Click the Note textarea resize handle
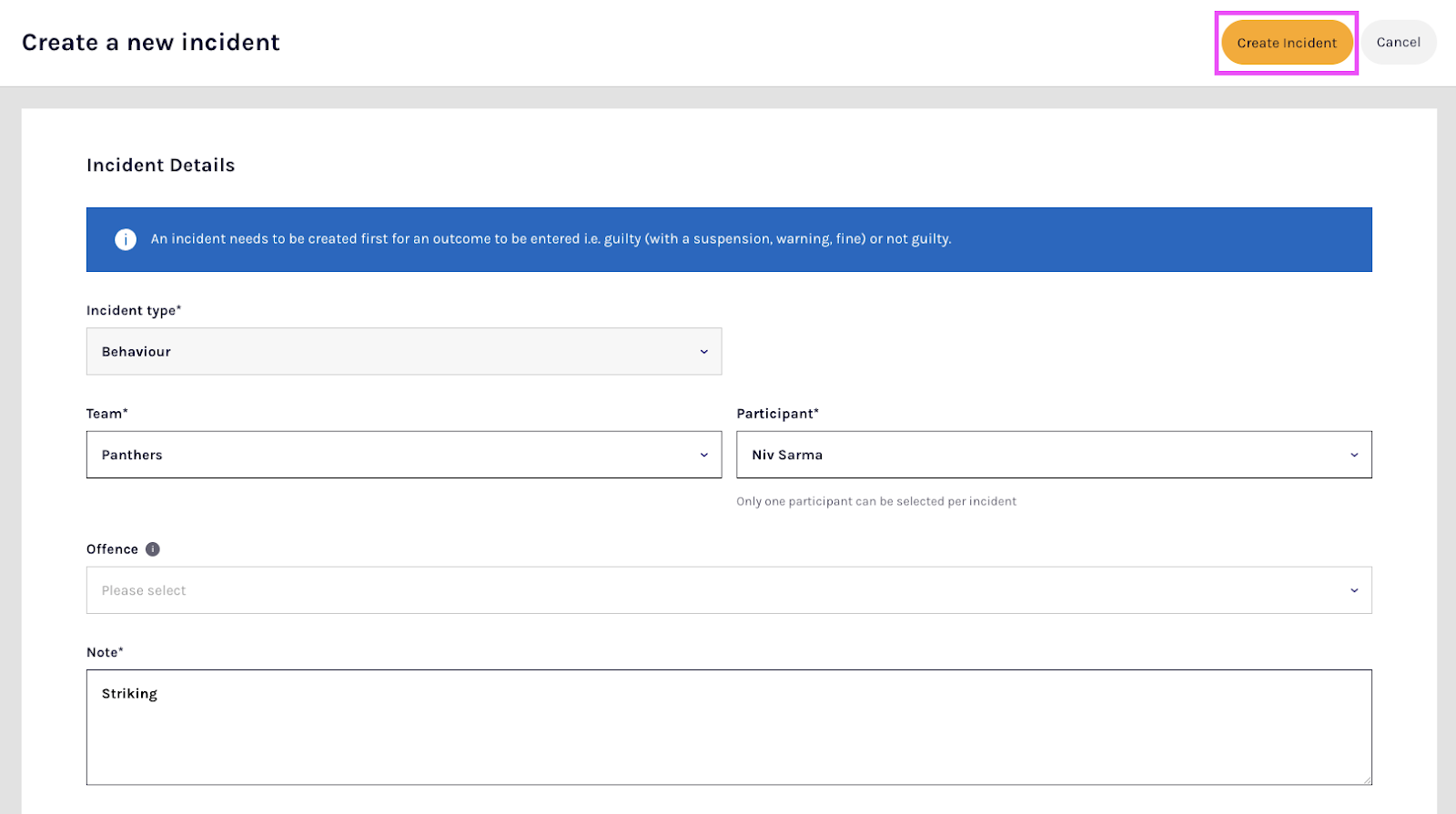The image size is (1456, 814). pyautogui.click(x=1367, y=779)
